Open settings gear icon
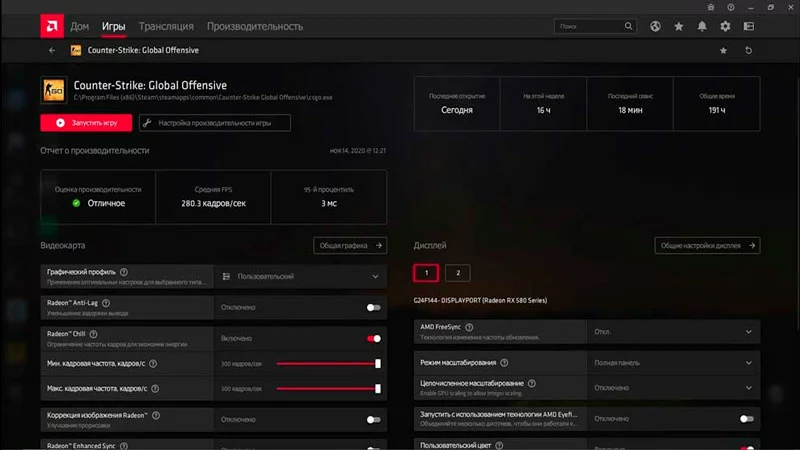800x450 pixels. click(x=725, y=26)
